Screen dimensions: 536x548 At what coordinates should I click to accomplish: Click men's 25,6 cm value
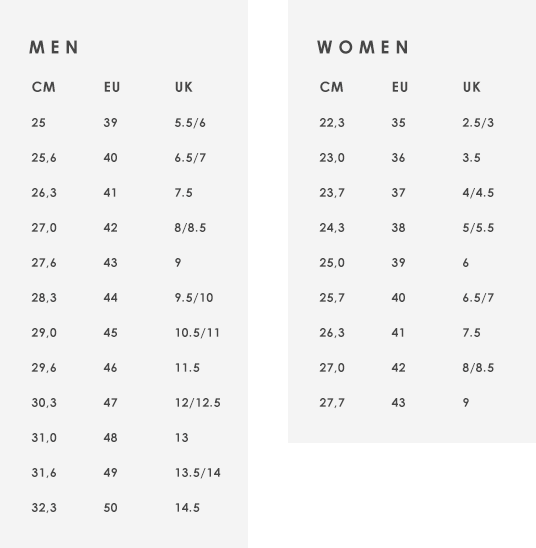pos(44,158)
